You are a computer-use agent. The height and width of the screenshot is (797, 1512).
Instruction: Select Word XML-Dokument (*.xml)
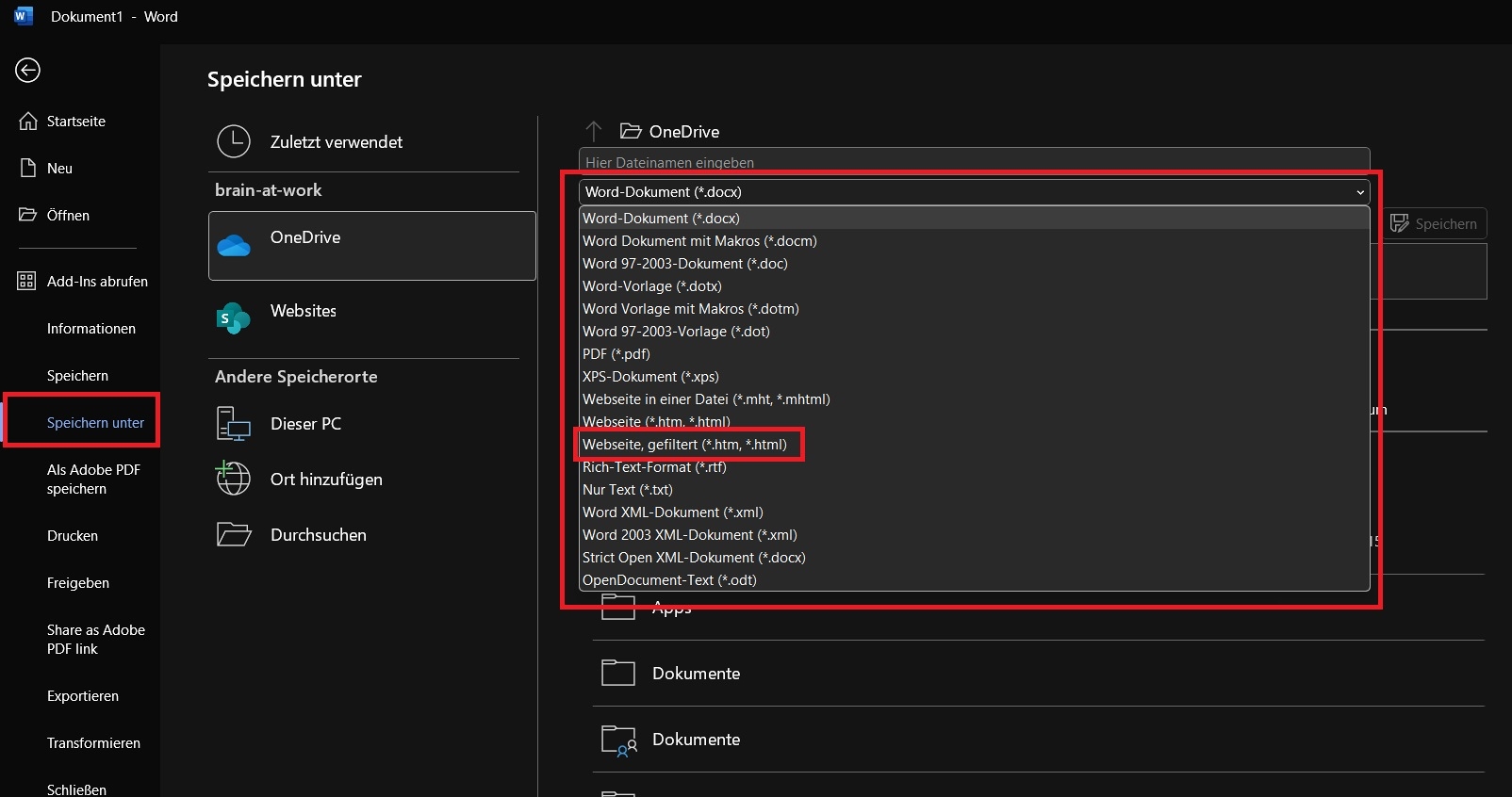pyautogui.click(x=974, y=512)
